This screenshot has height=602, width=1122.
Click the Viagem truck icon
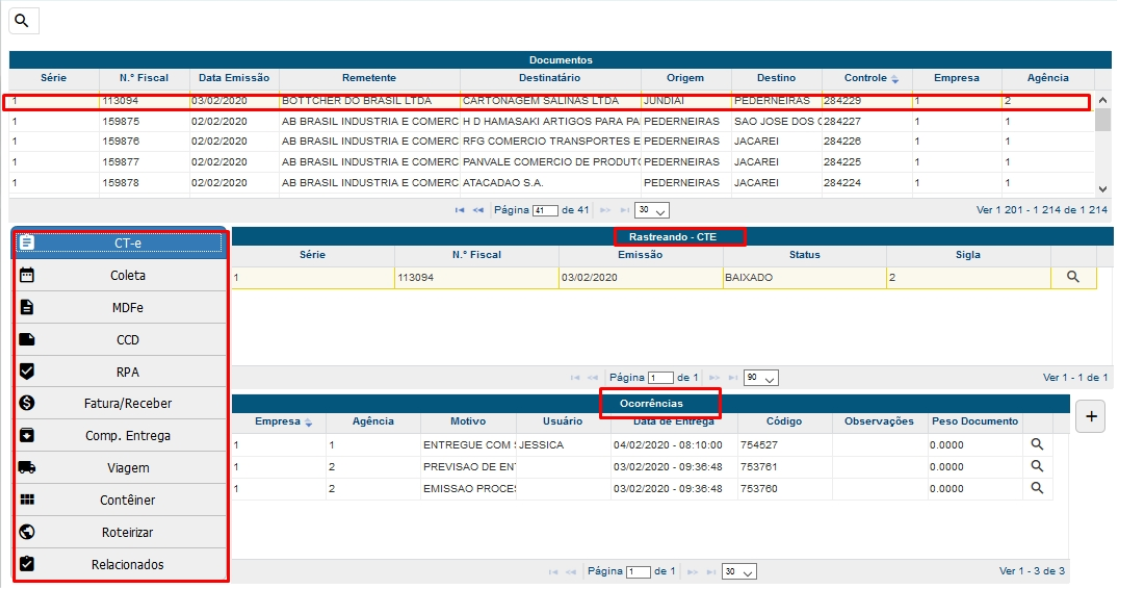28,468
